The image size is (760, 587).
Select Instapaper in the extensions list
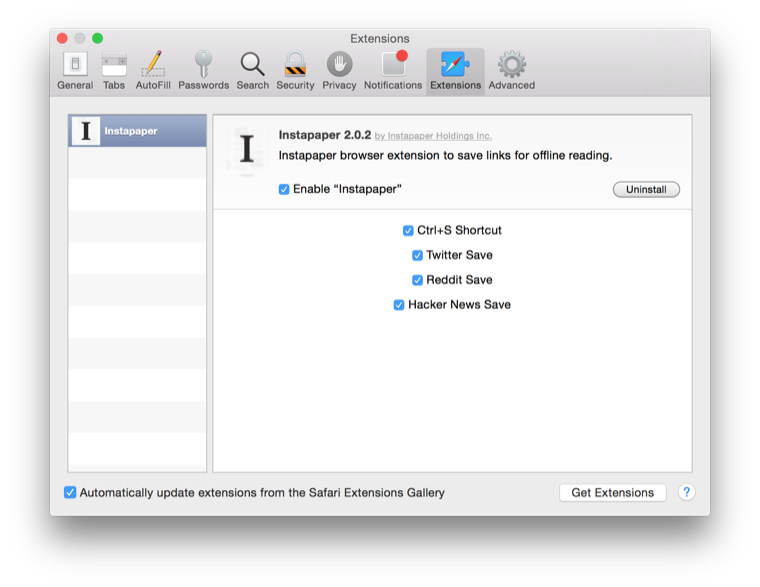pyautogui.click(x=138, y=131)
